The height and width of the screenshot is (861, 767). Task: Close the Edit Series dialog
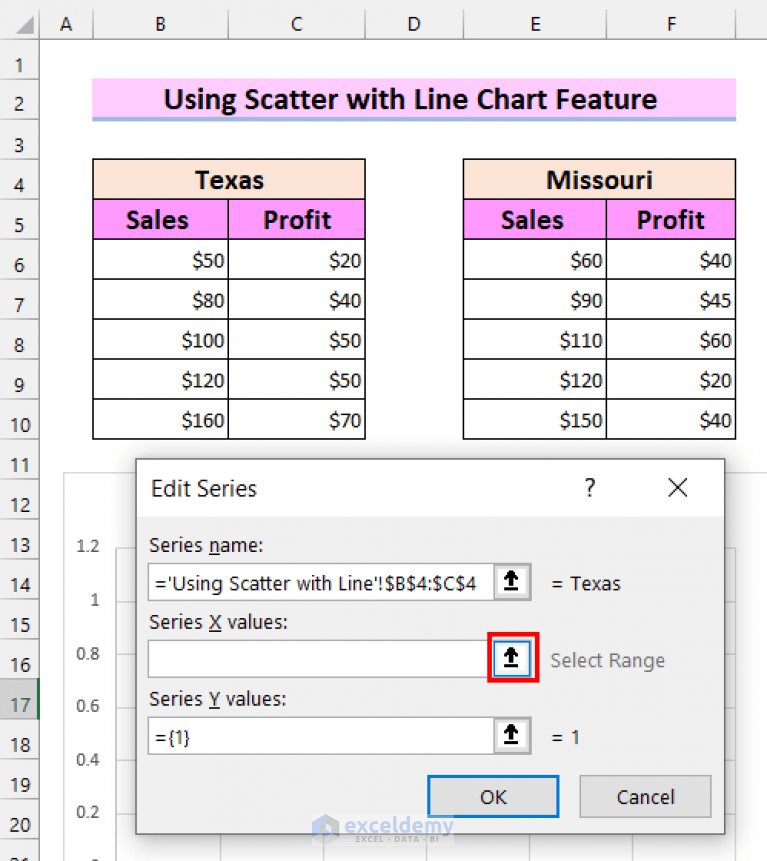pos(677,487)
